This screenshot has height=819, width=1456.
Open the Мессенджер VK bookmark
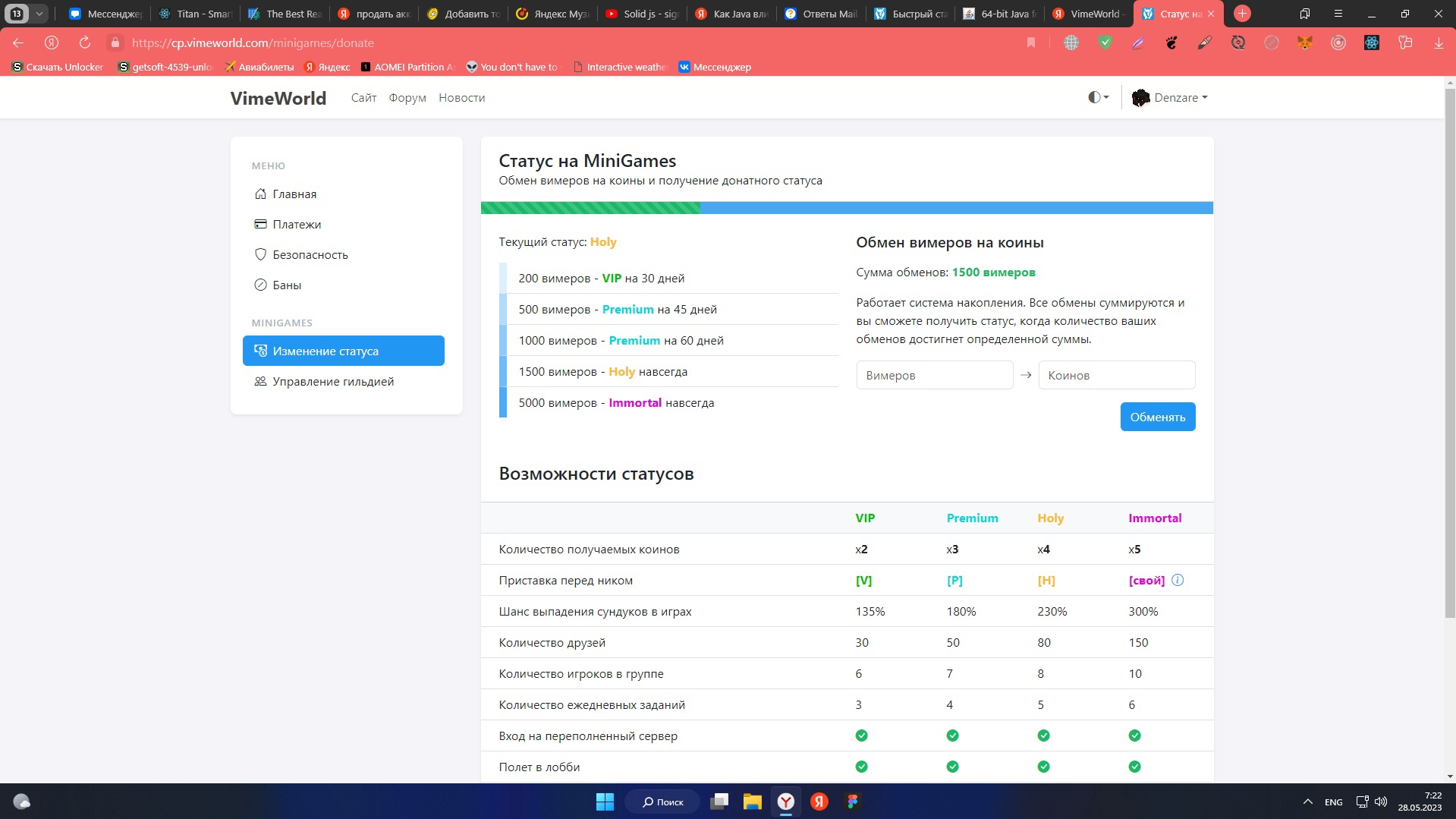pyautogui.click(x=714, y=67)
